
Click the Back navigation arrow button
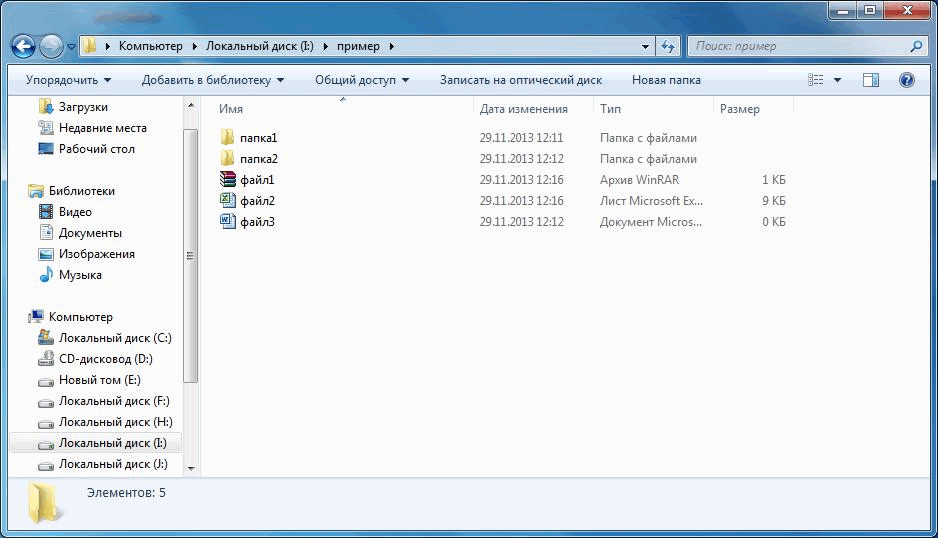click(24, 46)
